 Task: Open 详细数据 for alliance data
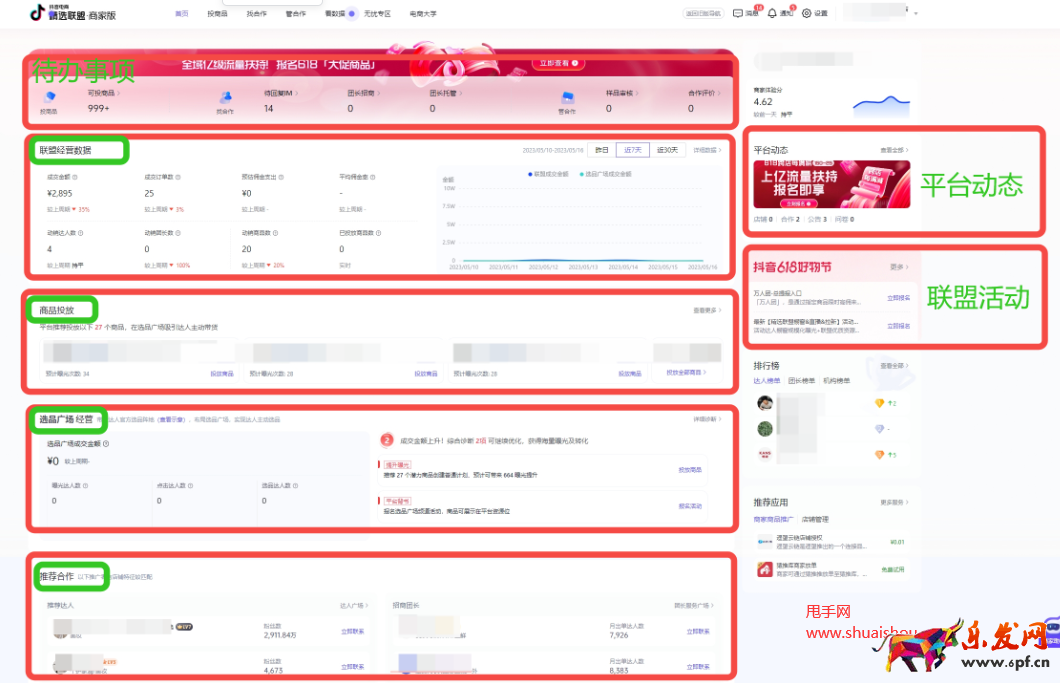point(707,150)
